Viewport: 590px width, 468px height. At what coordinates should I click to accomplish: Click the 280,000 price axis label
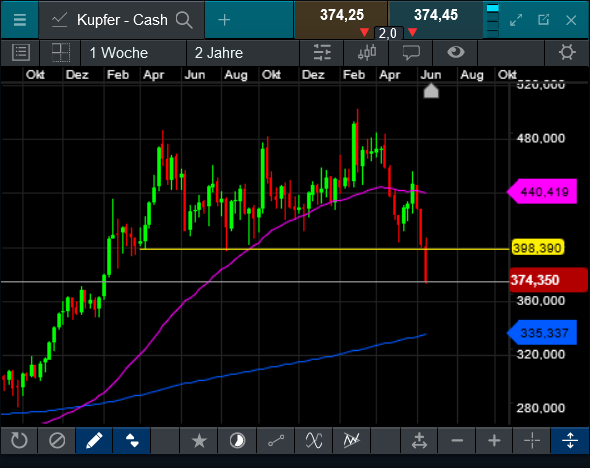click(x=541, y=408)
